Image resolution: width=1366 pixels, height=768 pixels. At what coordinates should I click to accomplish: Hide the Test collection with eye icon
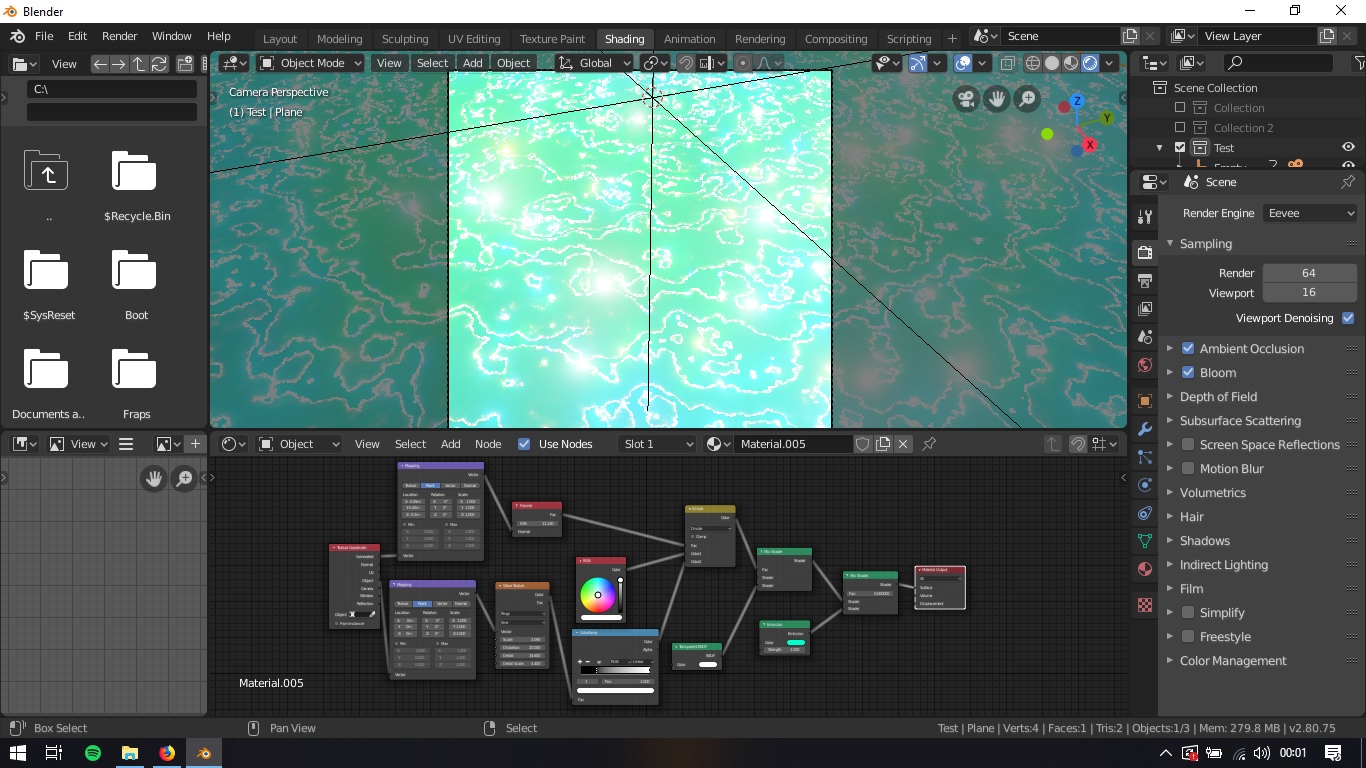coord(1348,147)
